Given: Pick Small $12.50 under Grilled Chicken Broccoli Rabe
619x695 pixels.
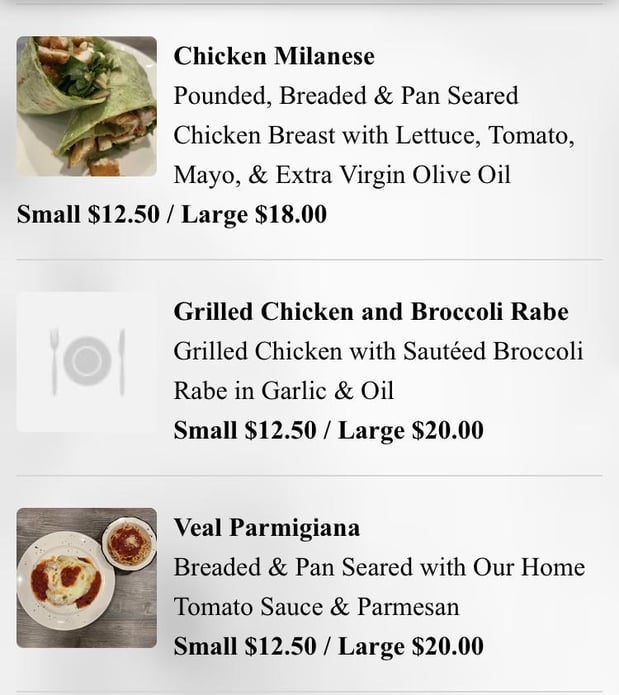Looking at the screenshot, I should pos(245,430).
